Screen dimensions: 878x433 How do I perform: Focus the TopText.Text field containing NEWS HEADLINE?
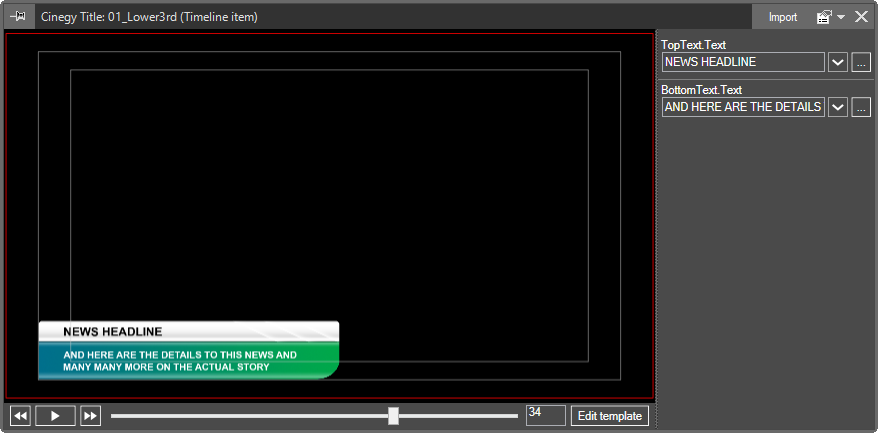coord(742,62)
